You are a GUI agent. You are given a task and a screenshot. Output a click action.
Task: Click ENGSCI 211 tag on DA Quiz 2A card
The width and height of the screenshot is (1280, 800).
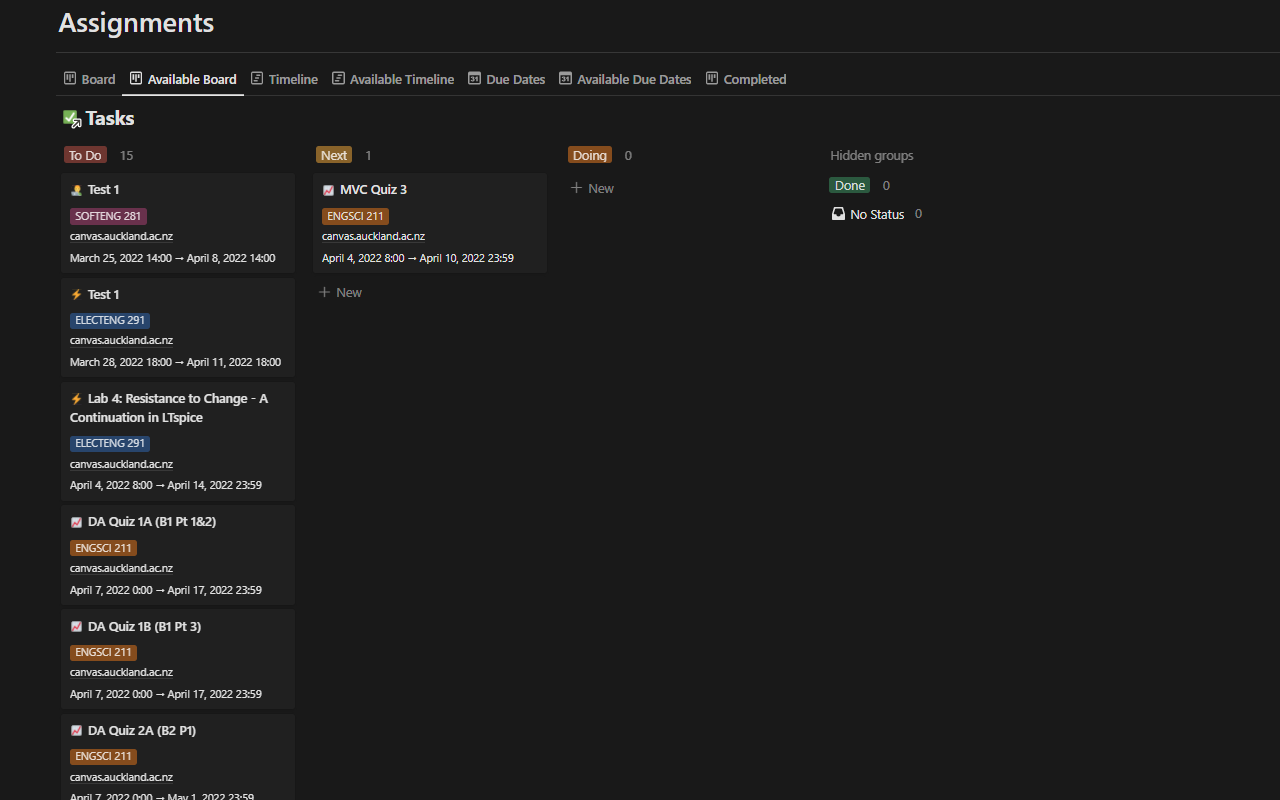pyautogui.click(x=103, y=757)
